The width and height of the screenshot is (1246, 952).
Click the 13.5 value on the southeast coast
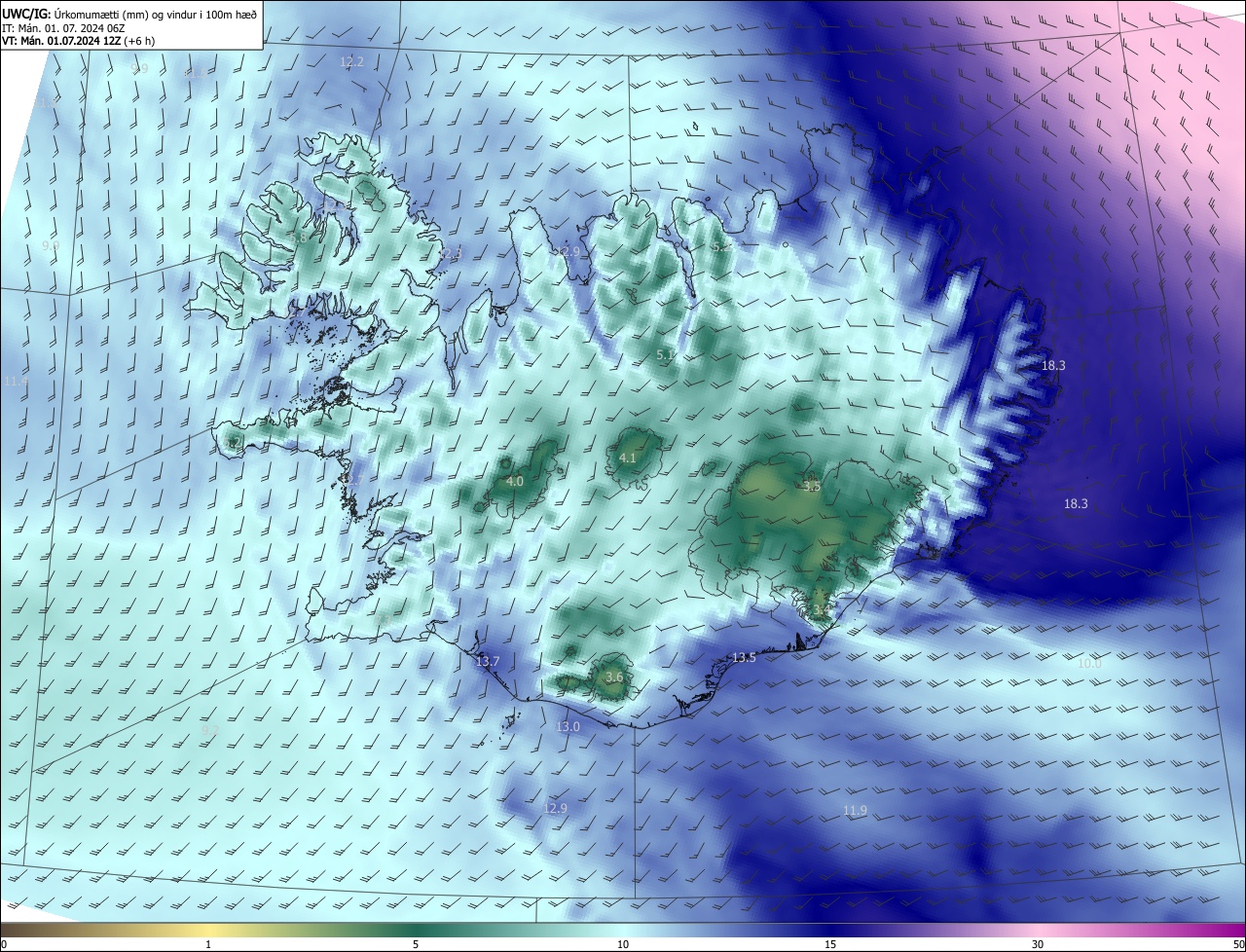[x=744, y=657]
